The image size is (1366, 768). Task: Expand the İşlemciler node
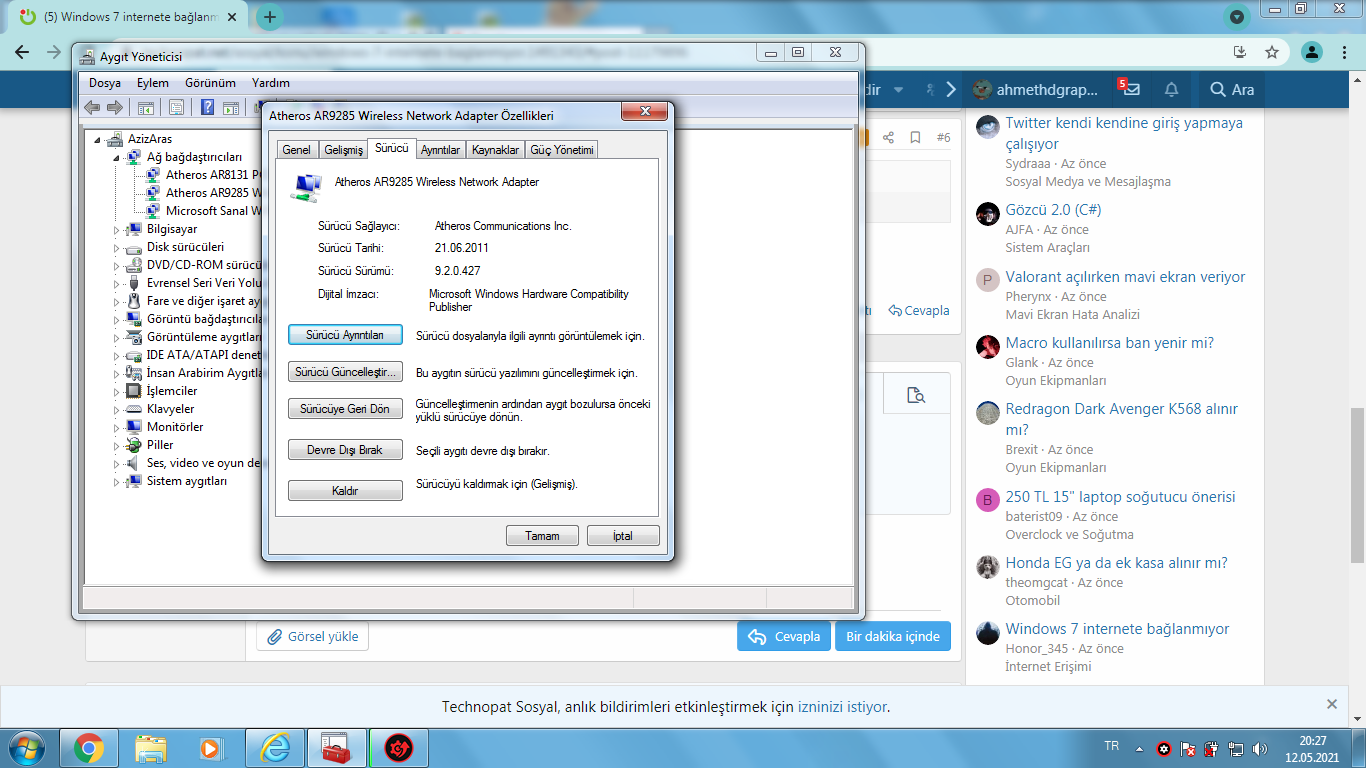point(116,392)
